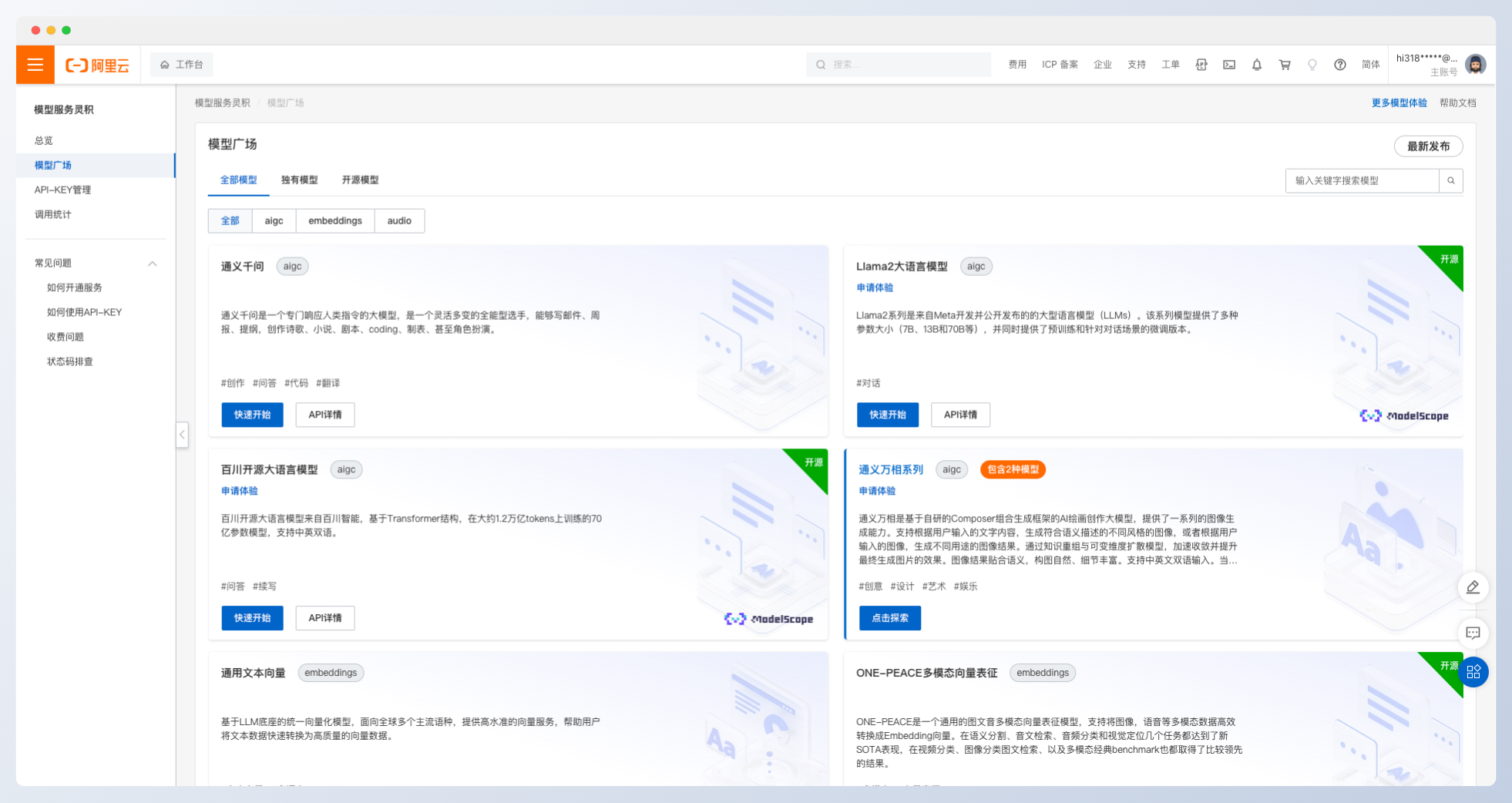This screenshot has width=1512, height=803.
Task: Open 更多模型体验 link
Action: [1399, 102]
